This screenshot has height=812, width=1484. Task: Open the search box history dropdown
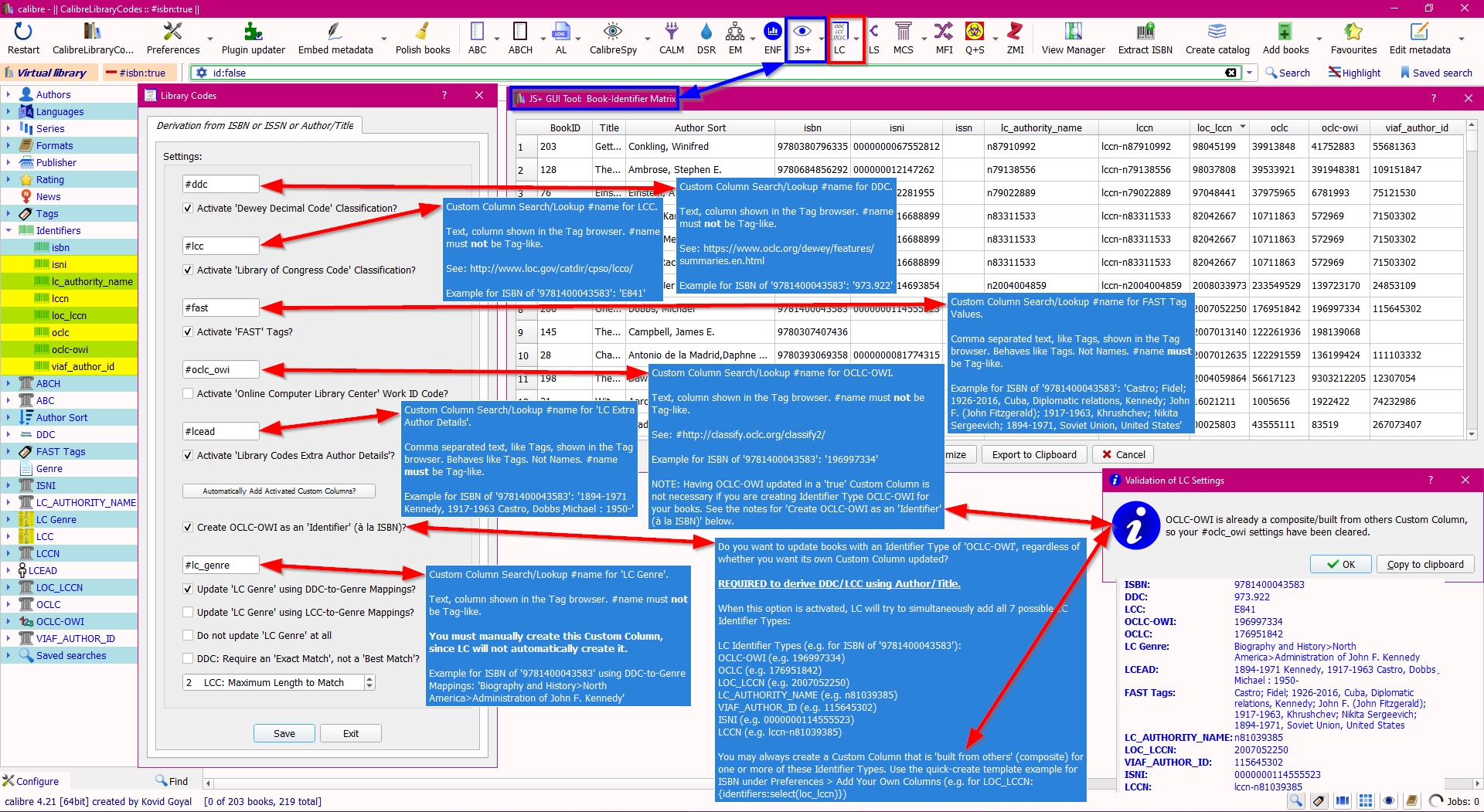point(1250,73)
